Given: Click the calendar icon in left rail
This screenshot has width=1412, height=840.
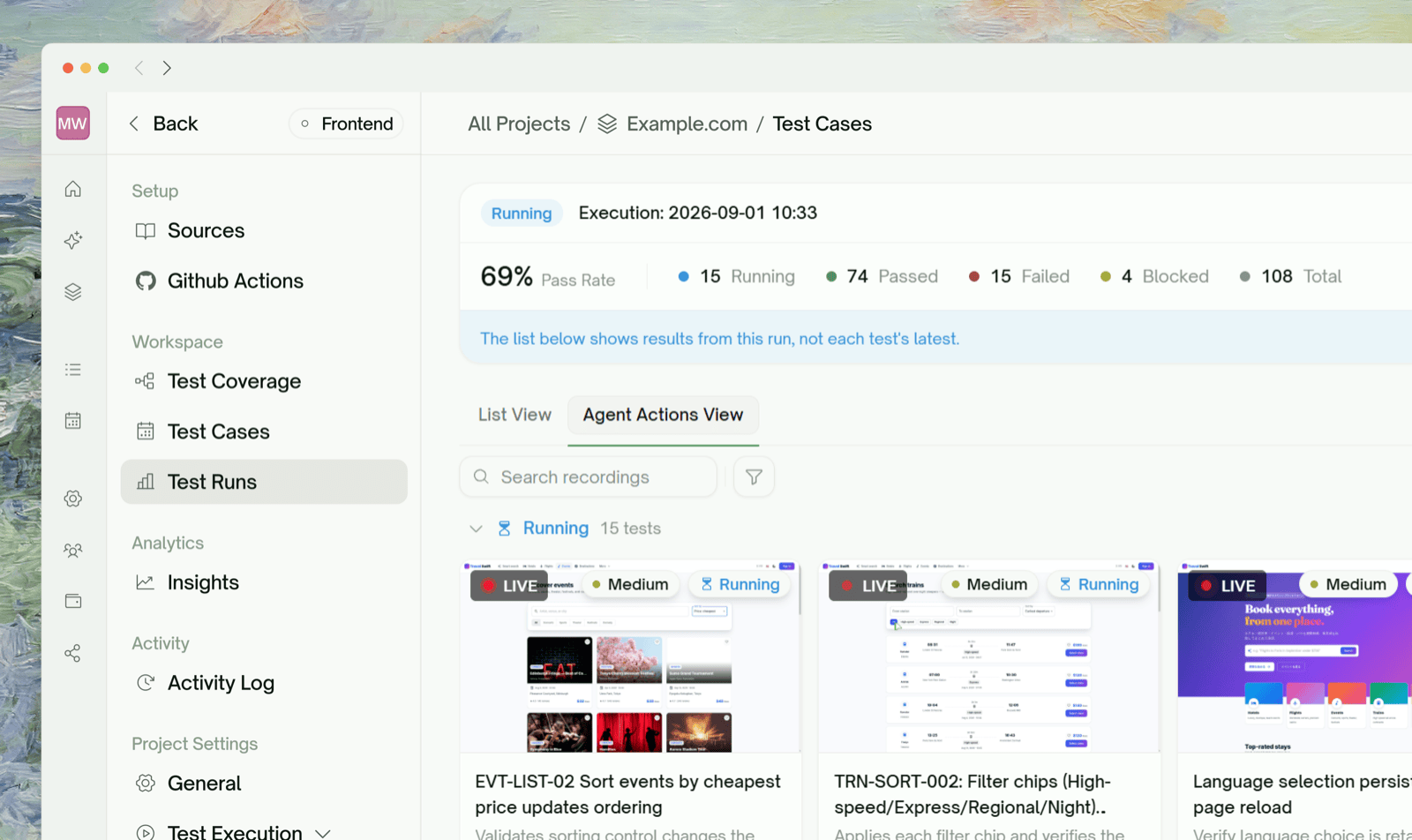Looking at the screenshot, I should point(73,421).
